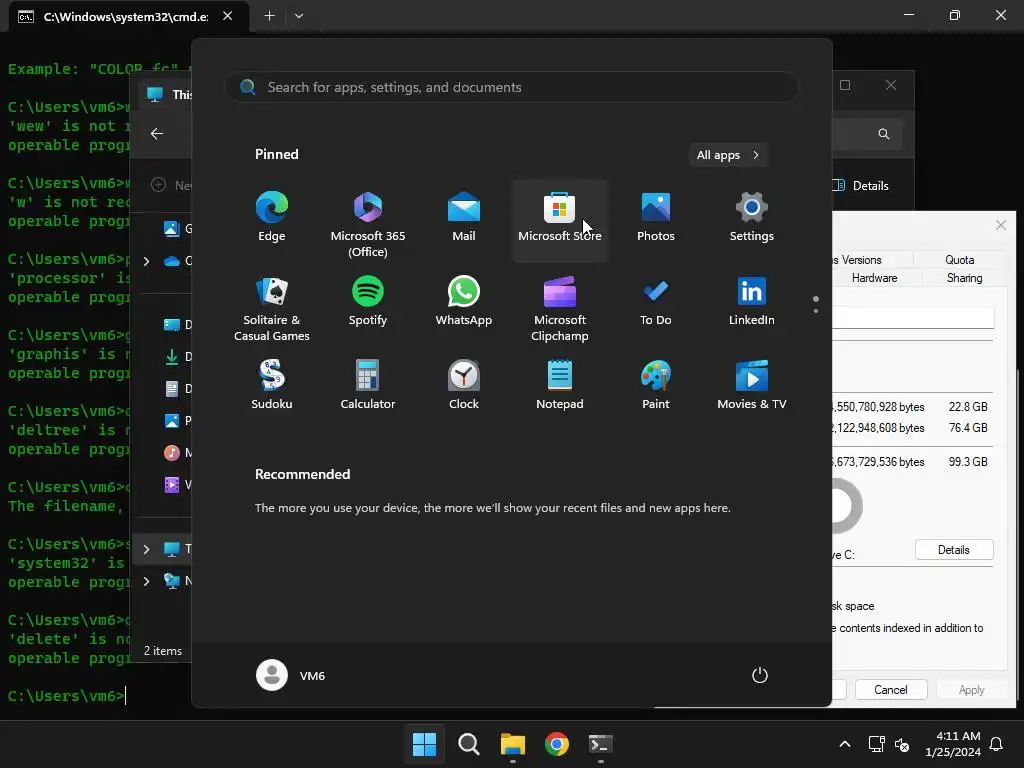Click Cancel in properties dialog
This screenshot has height=768, width=1024.
890,690
